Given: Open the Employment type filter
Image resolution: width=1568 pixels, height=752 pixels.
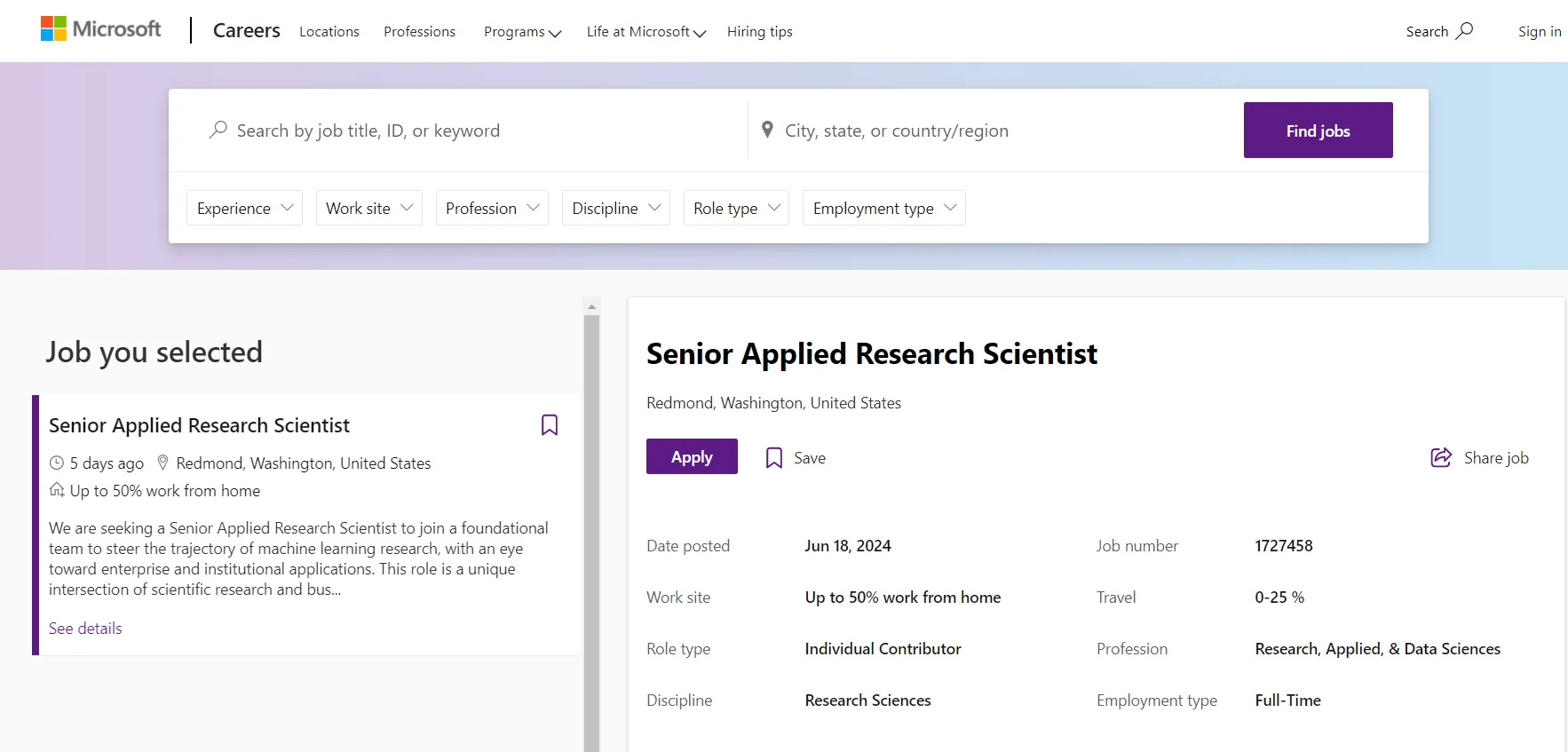Looking at the screenshot, I should click(x=884, y=208).
